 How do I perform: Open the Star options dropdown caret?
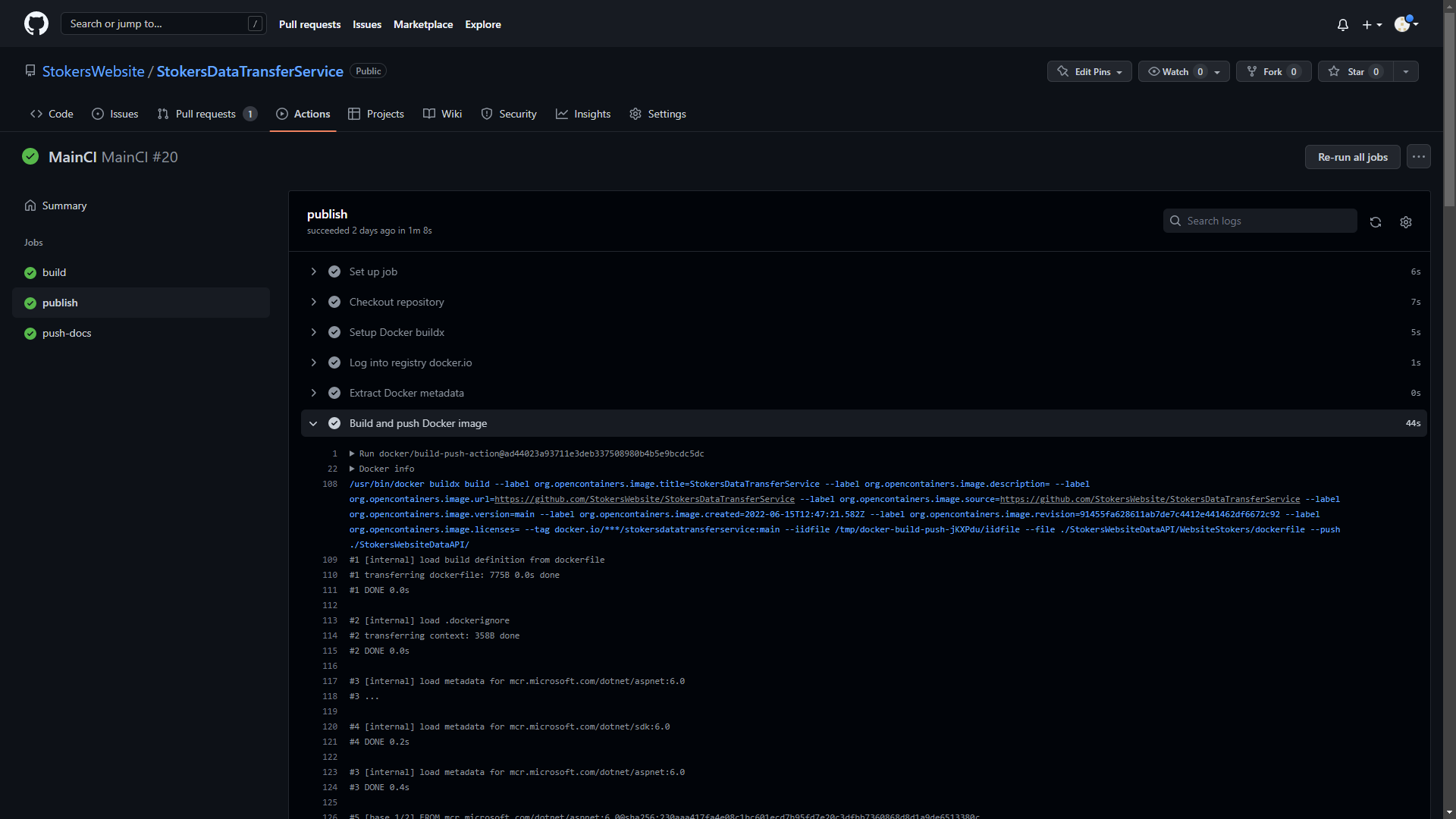click(1405, 71)
